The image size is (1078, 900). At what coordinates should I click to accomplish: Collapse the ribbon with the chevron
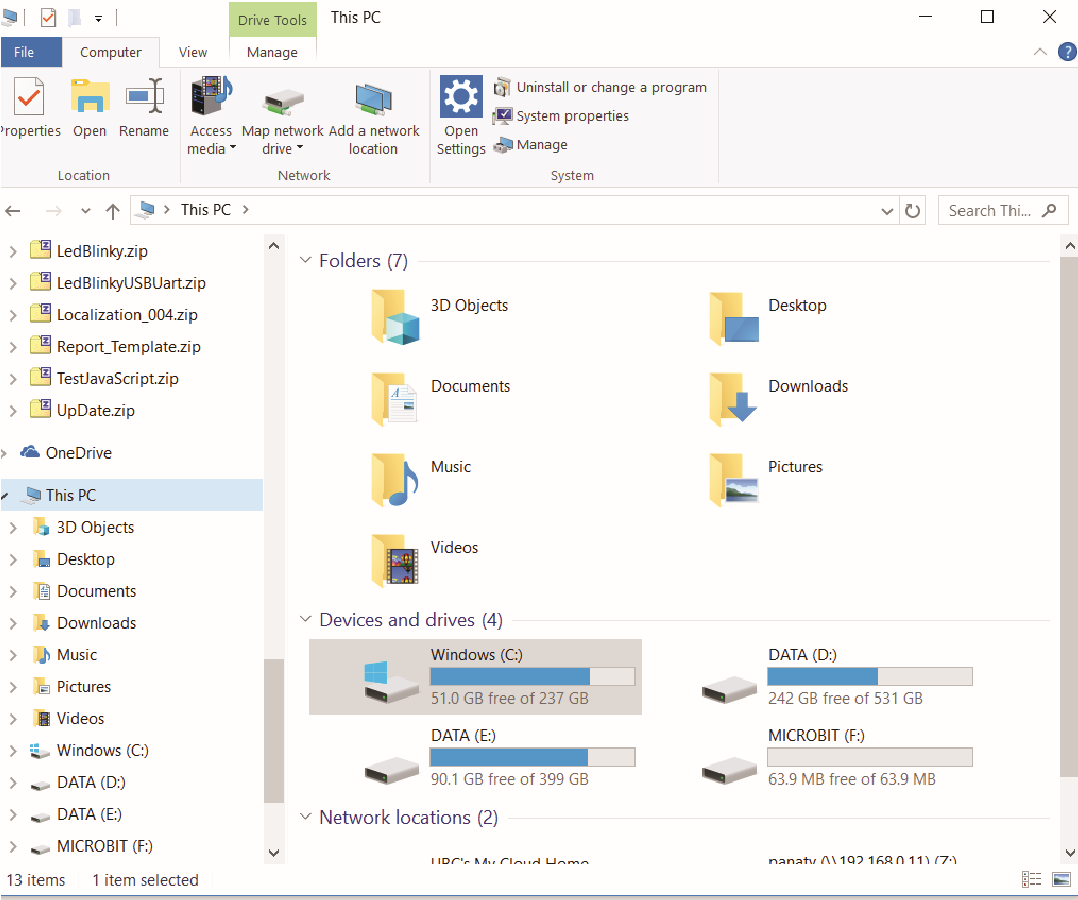(1040, 52)
